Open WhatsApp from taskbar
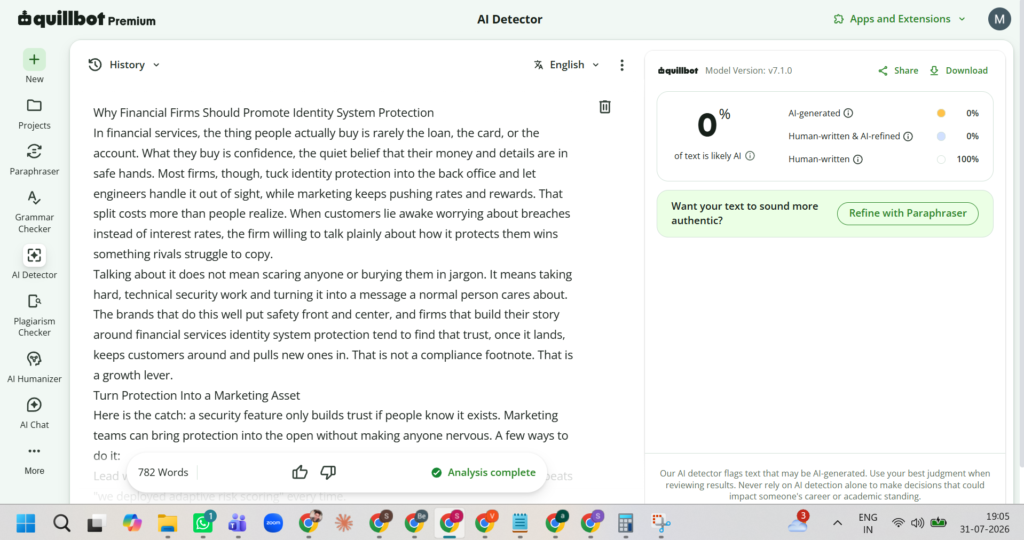Image resolution: width=1024 pixels, height=540 pixels. tap(203, 523)
